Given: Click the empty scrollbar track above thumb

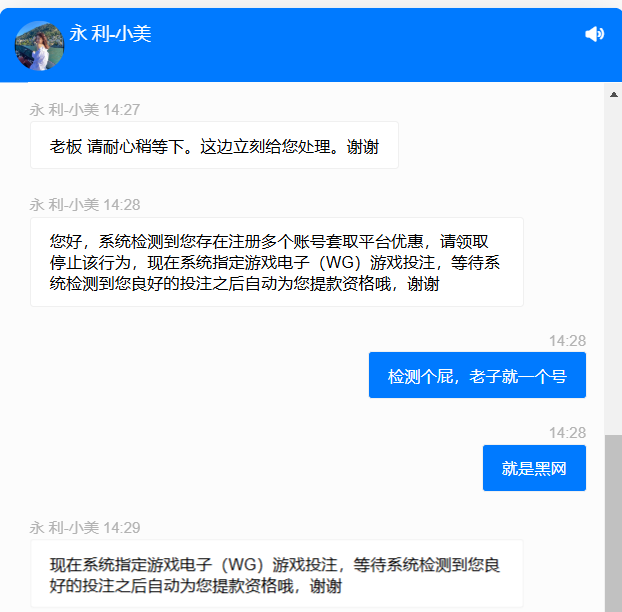Looking at the screenshot, I should (x=613, y=267).
